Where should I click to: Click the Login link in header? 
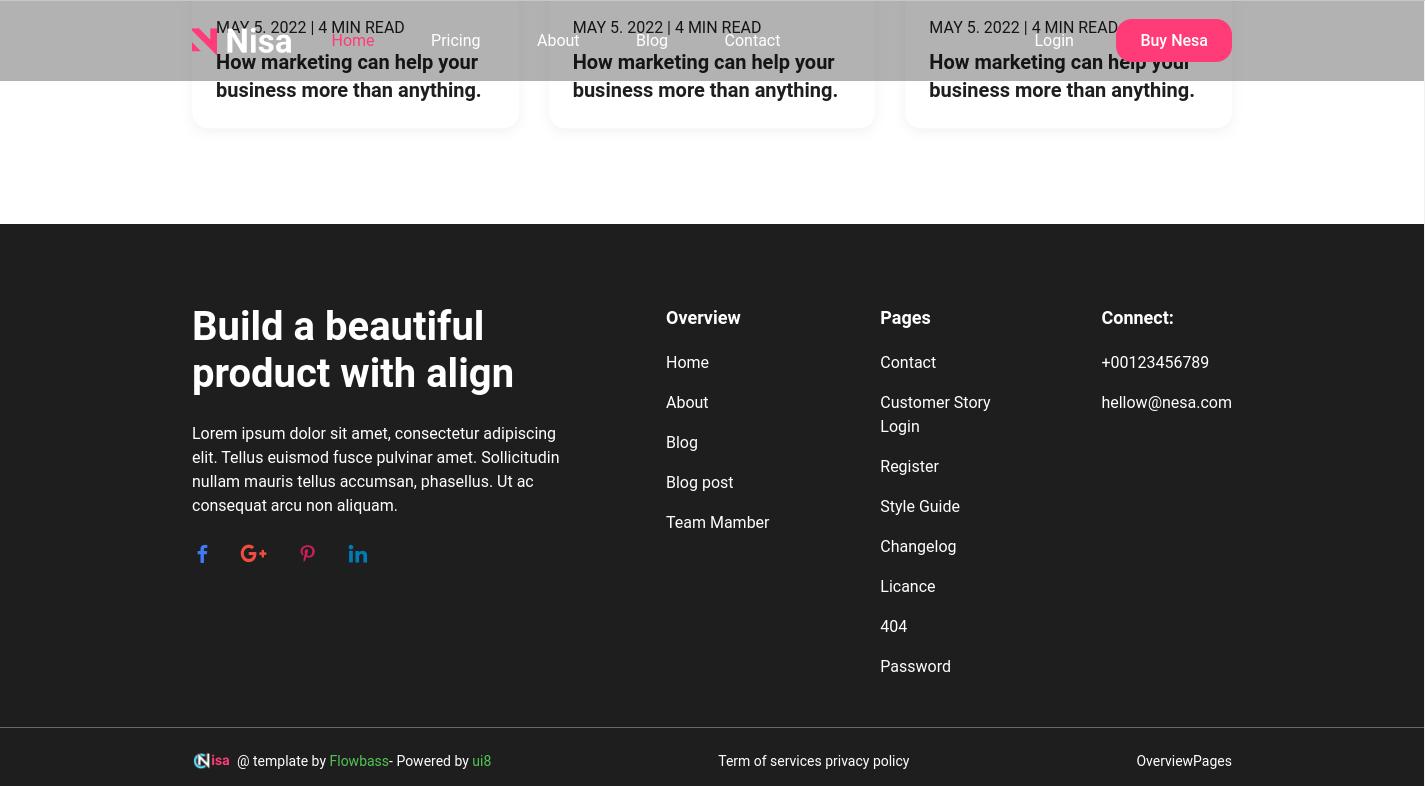click(x=1054, y=40)
